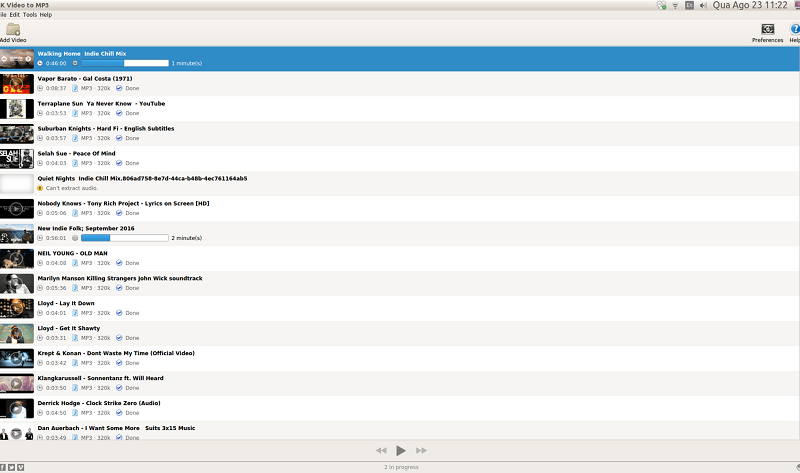Open the clock showing Qua Ago 23 11:22
800x473 pixels.
point(750,5)
